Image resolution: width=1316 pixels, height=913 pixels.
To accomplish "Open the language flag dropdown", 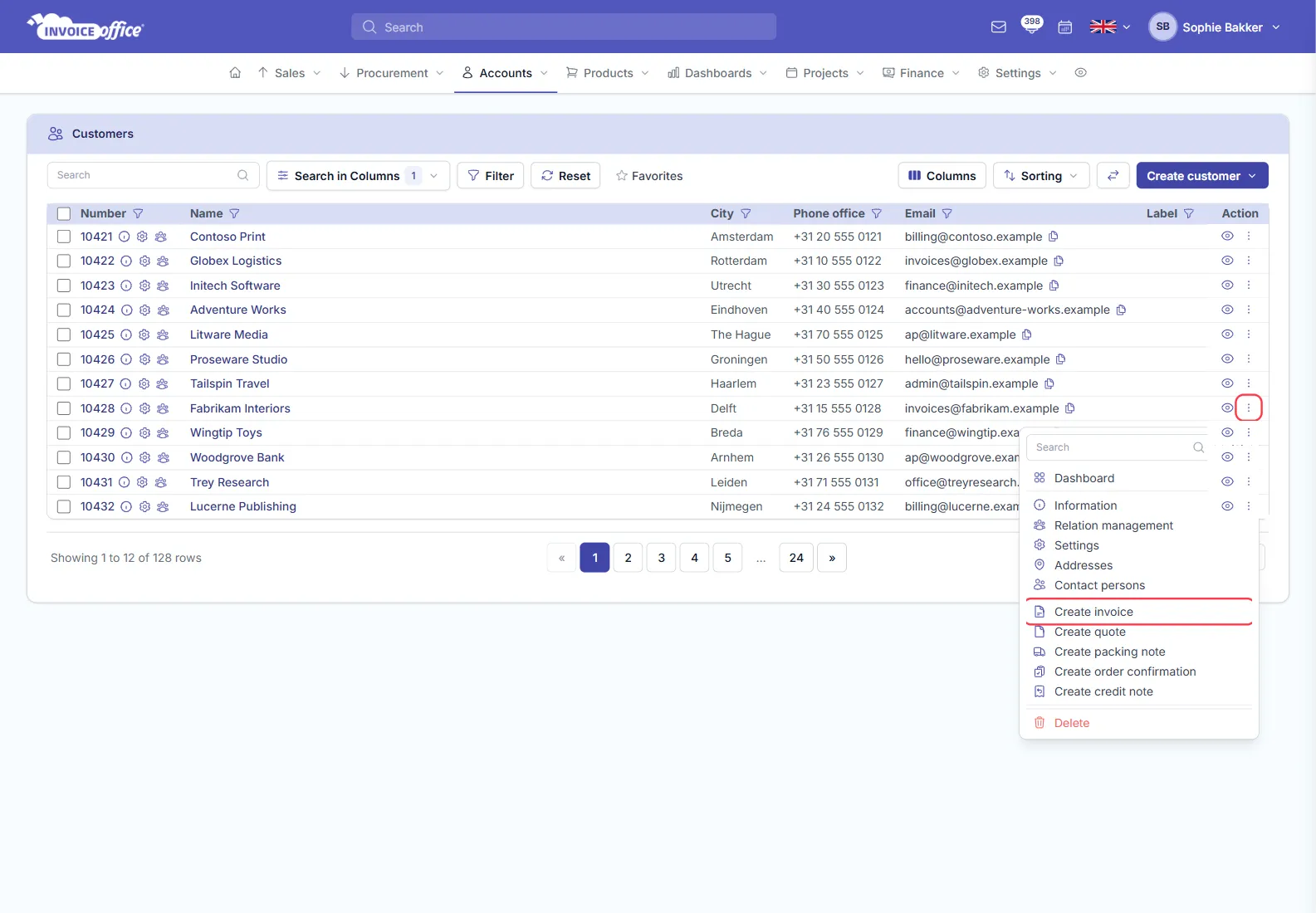I will click(x=1110, y=27).
